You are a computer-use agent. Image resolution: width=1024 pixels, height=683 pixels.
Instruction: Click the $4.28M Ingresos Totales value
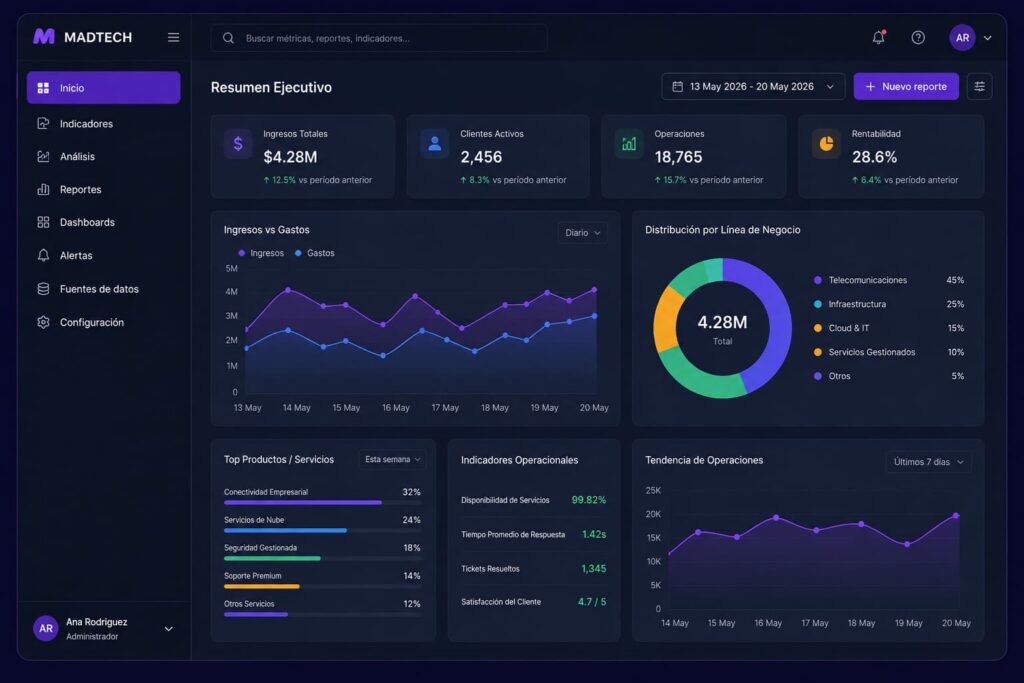tap(290, 157)
